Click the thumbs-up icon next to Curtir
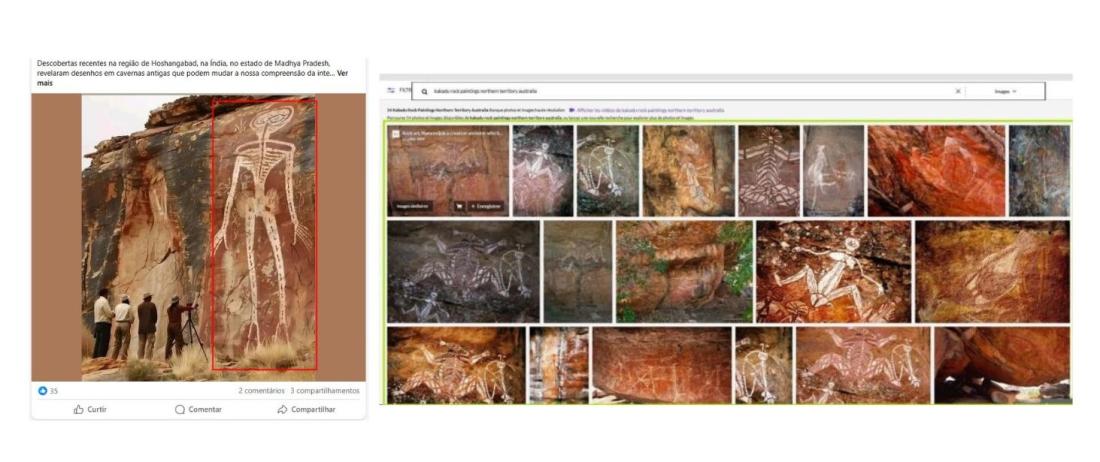This screenshot has width=1100, height=462. (79, 409)
